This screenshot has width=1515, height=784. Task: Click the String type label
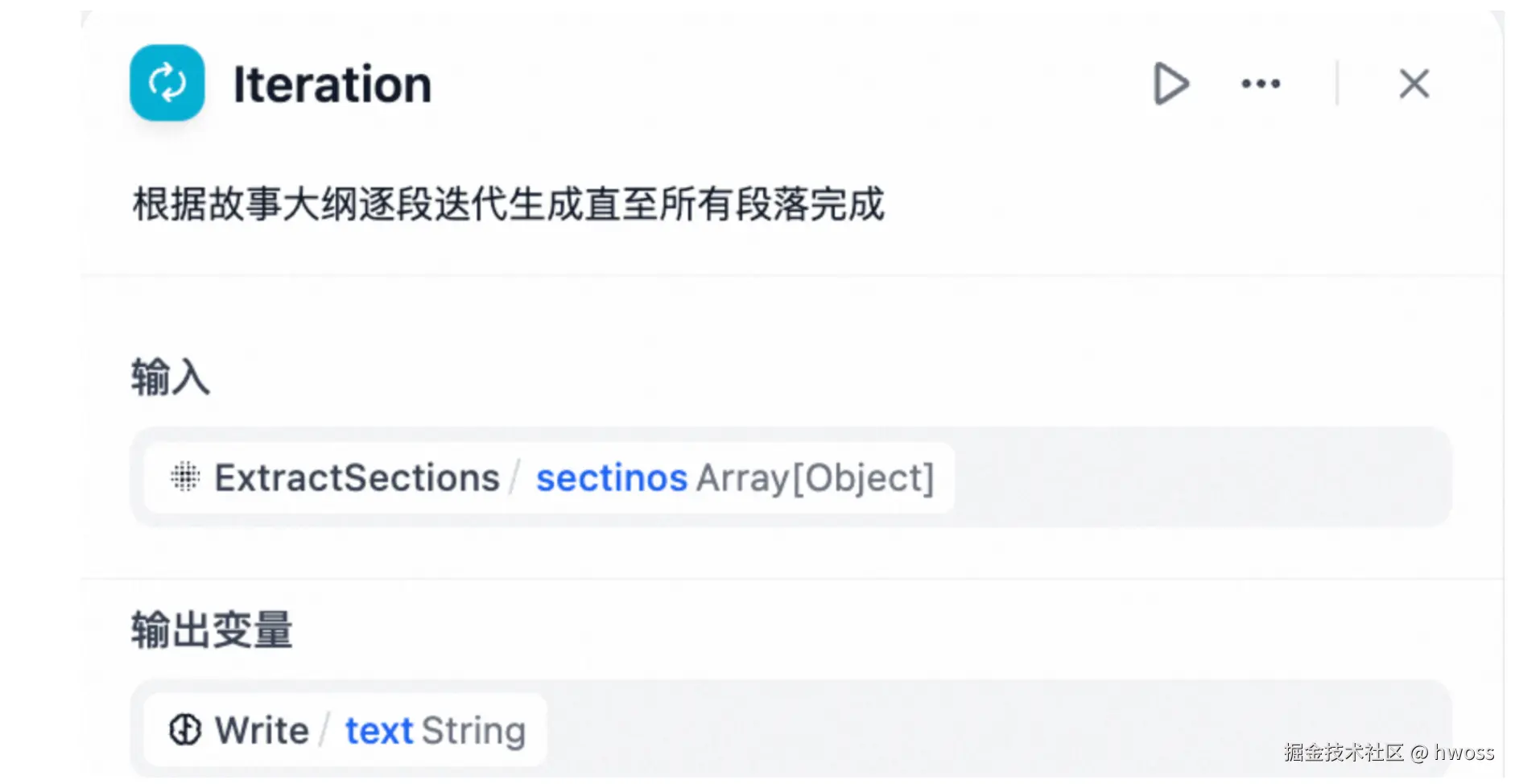point(473,731)
